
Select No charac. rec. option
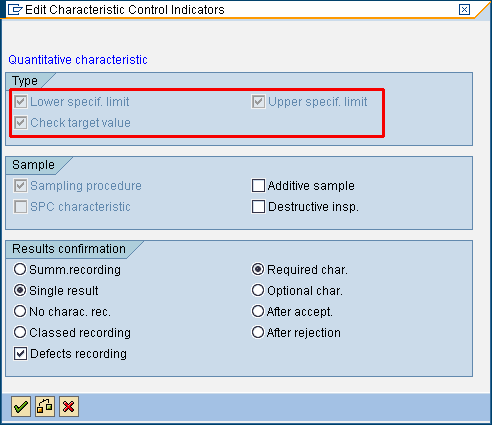pyautogui.click(x=20, y=311)
